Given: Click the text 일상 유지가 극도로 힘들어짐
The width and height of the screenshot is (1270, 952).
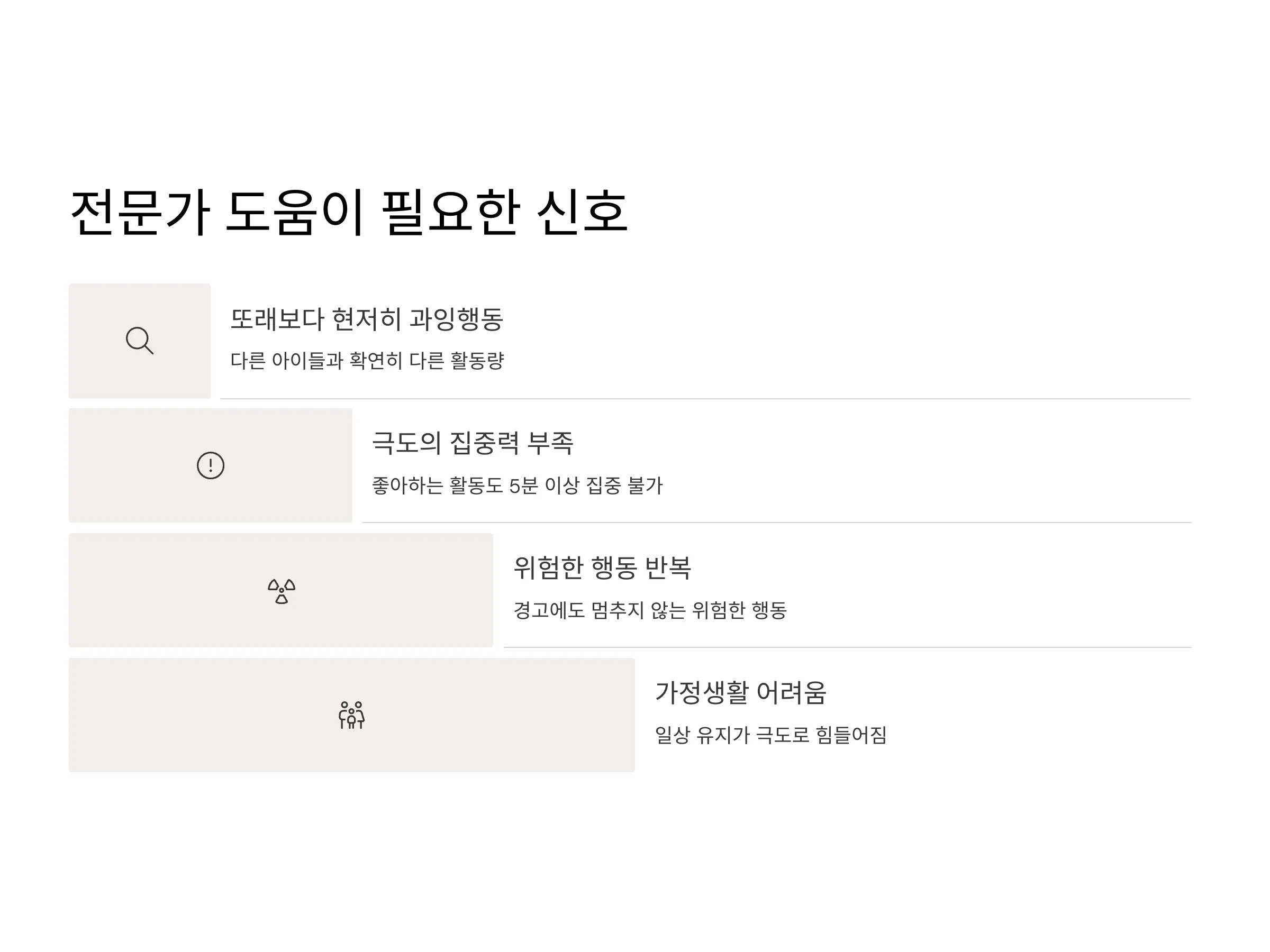Looking at the screenshot, I should pyautogui.click(x=771, y=735).
